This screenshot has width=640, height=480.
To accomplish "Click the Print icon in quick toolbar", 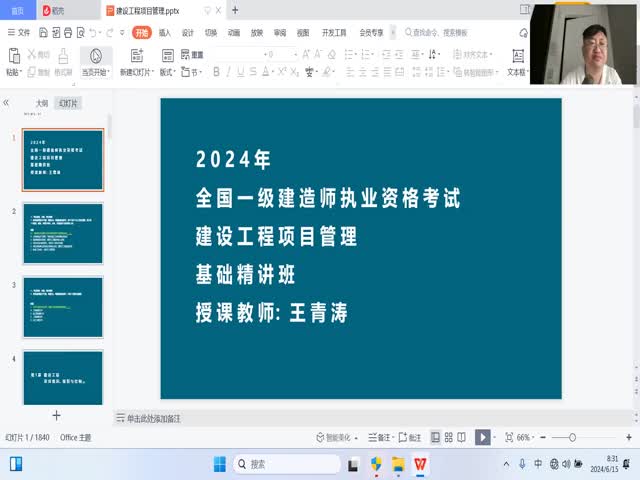I will point(68,33).
